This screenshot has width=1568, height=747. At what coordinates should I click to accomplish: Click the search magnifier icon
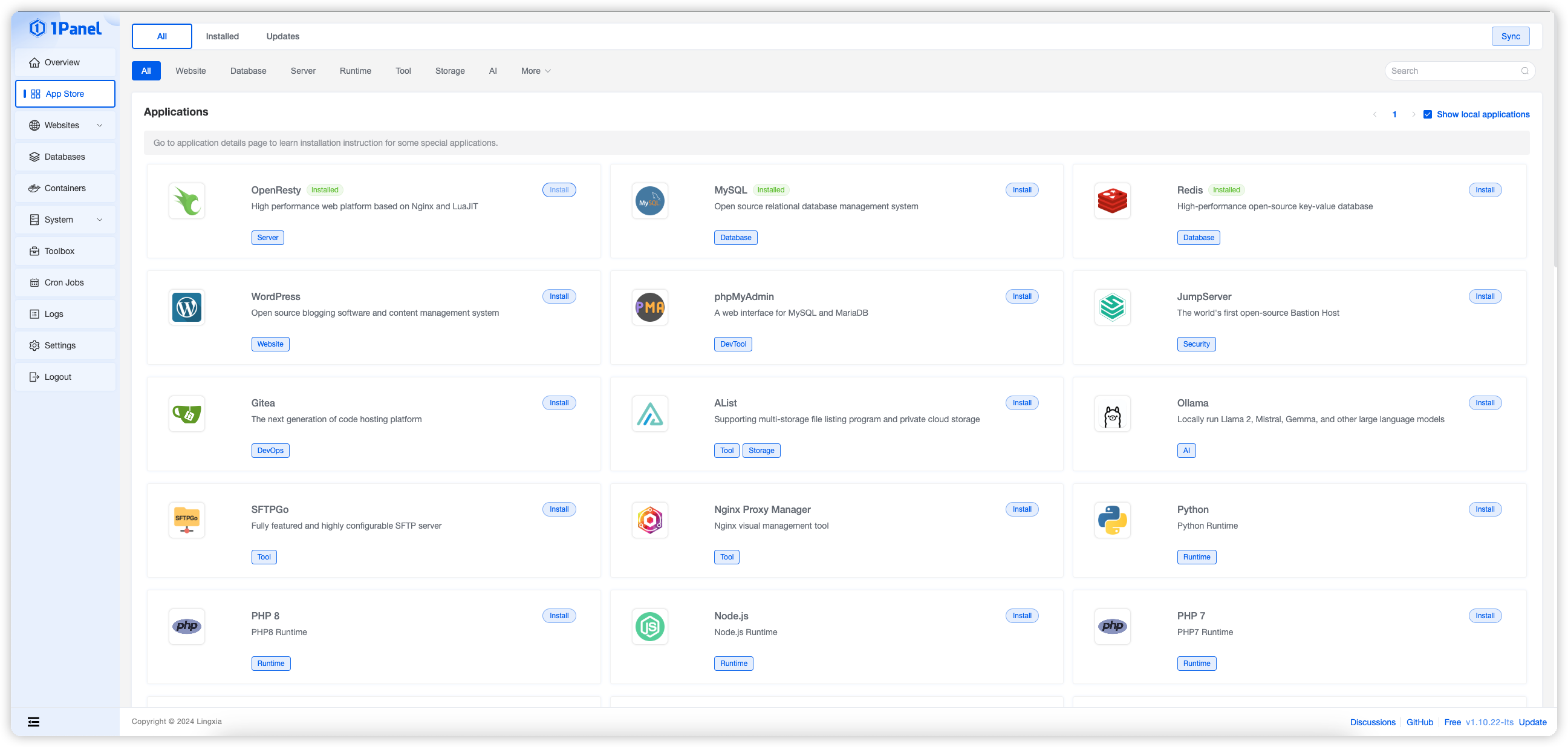(x=1524, y=71)
